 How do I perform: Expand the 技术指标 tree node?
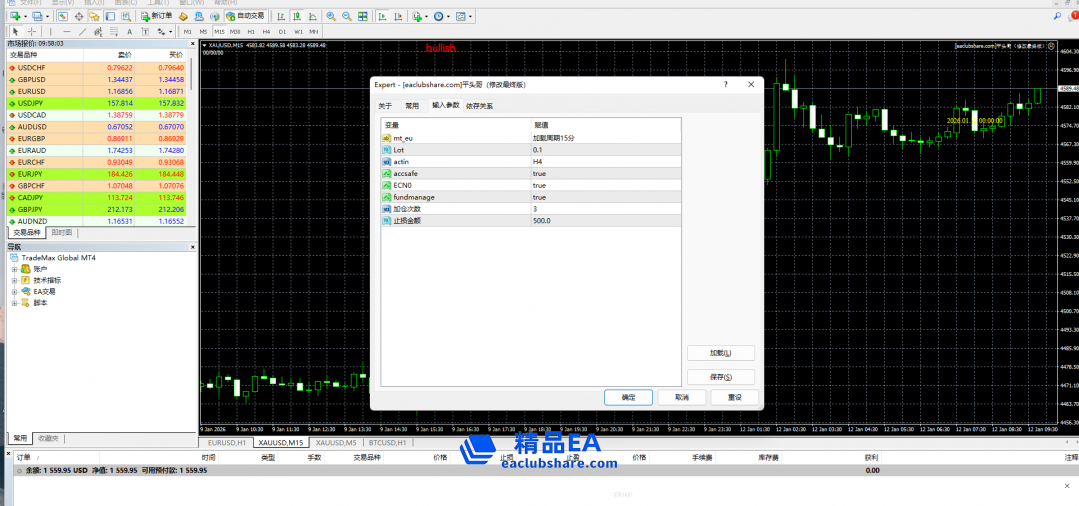[x=15, y=280]
